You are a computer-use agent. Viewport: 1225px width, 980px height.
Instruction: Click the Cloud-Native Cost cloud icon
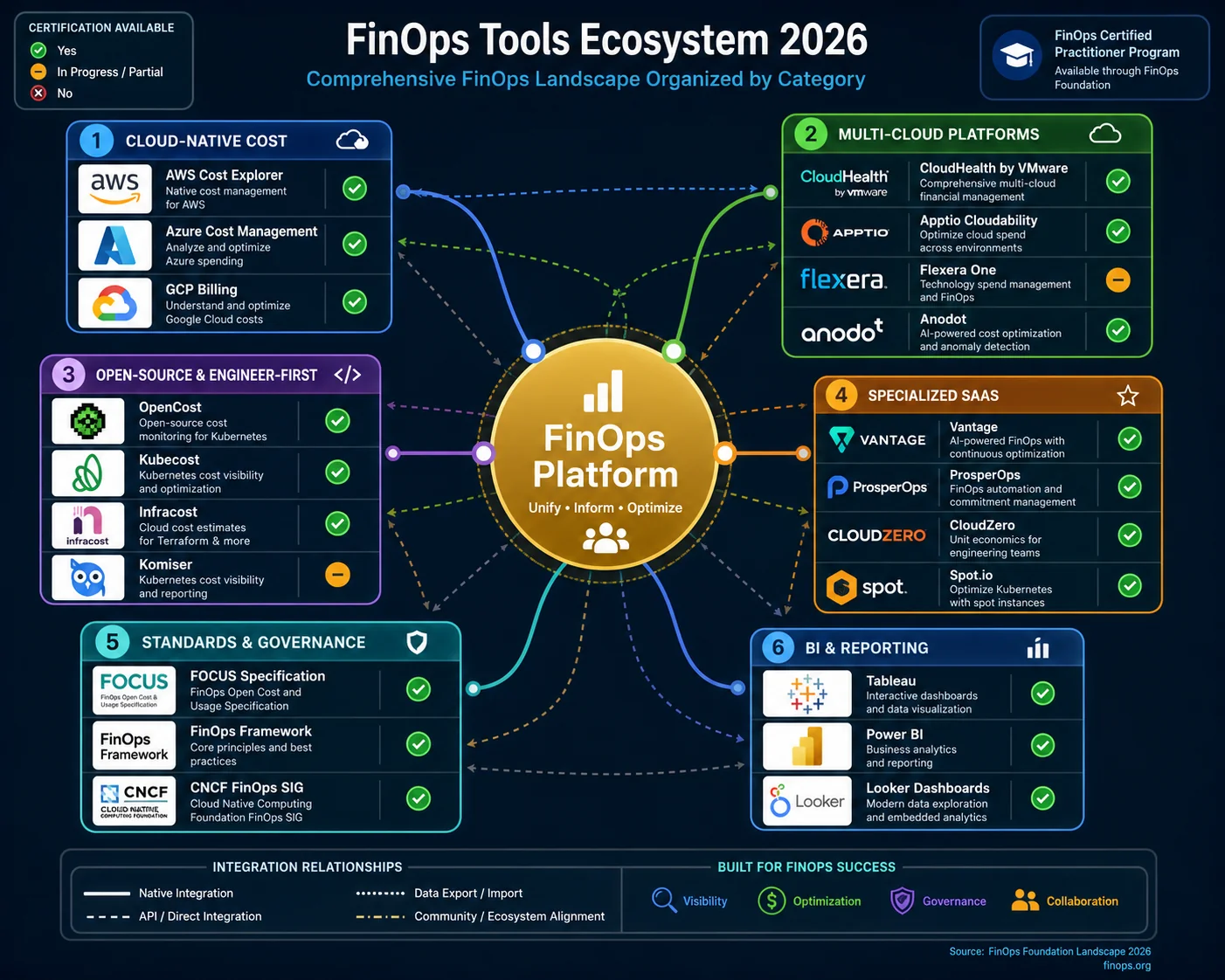pyautogui.click(x=352, y=140)
